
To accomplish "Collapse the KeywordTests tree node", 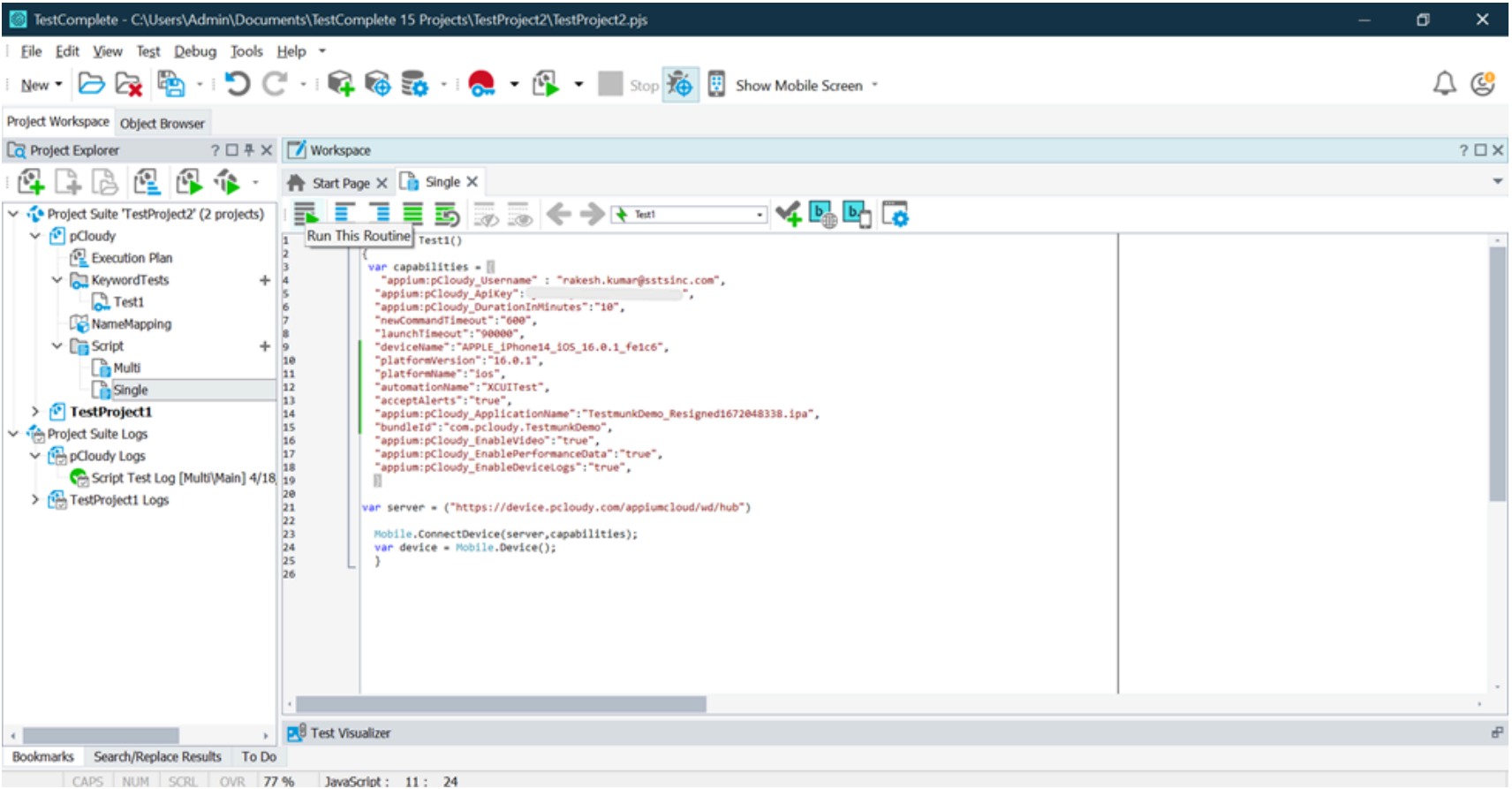I will [x=57, y=280].
